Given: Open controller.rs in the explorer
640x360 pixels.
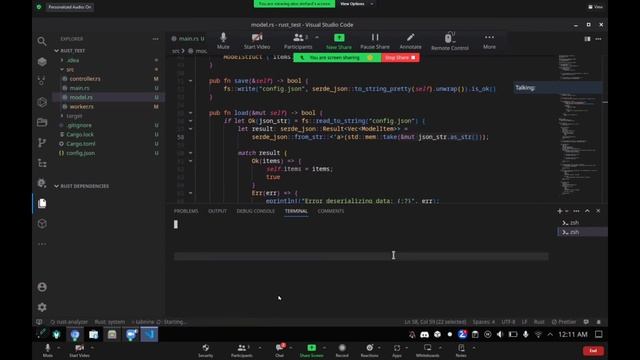Looking at the screenshot, I should tap(85, 79).
